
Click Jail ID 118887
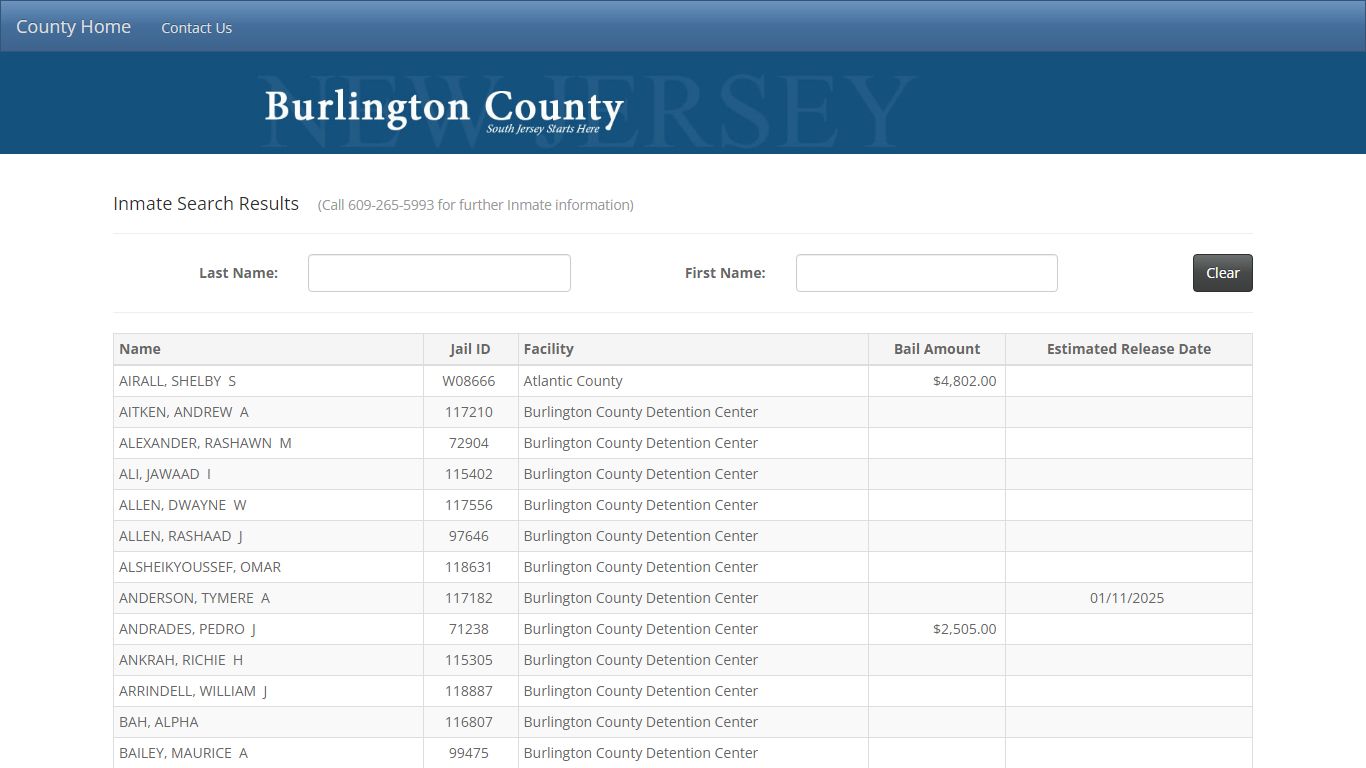pos(469,691)
